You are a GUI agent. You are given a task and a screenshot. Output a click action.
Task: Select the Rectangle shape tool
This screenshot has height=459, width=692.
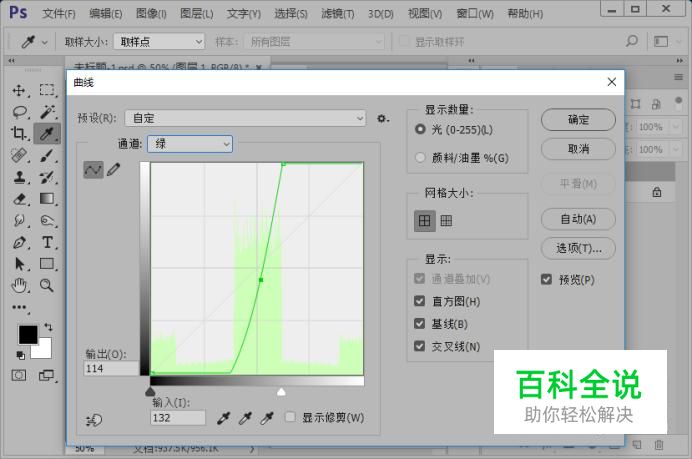tap(47, 264)
